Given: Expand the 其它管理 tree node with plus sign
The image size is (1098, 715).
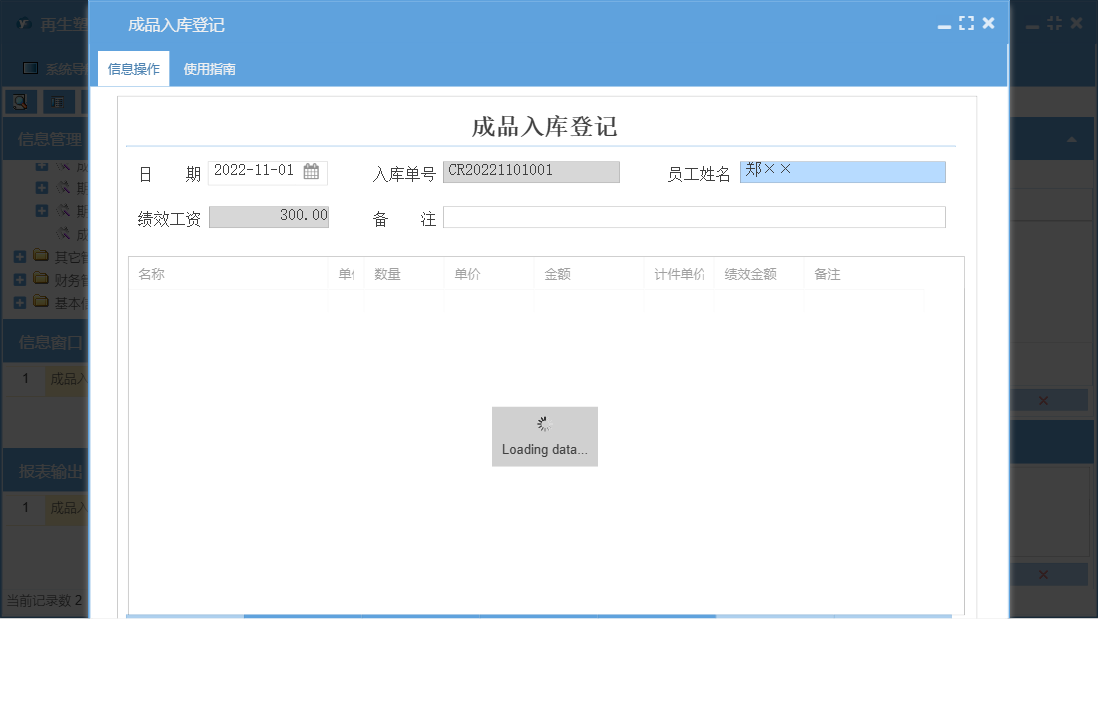Looking at the screenshot, I should tap(19, 255).
